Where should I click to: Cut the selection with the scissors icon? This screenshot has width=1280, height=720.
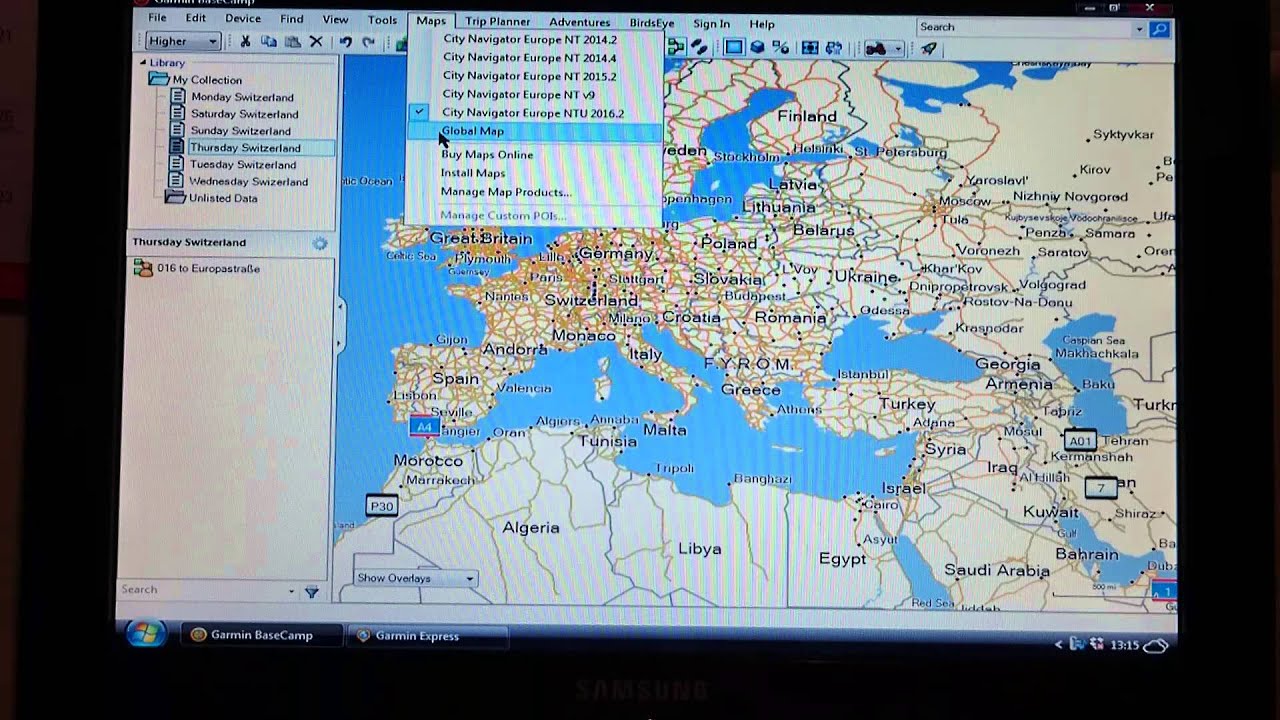(x=245, y=42)
